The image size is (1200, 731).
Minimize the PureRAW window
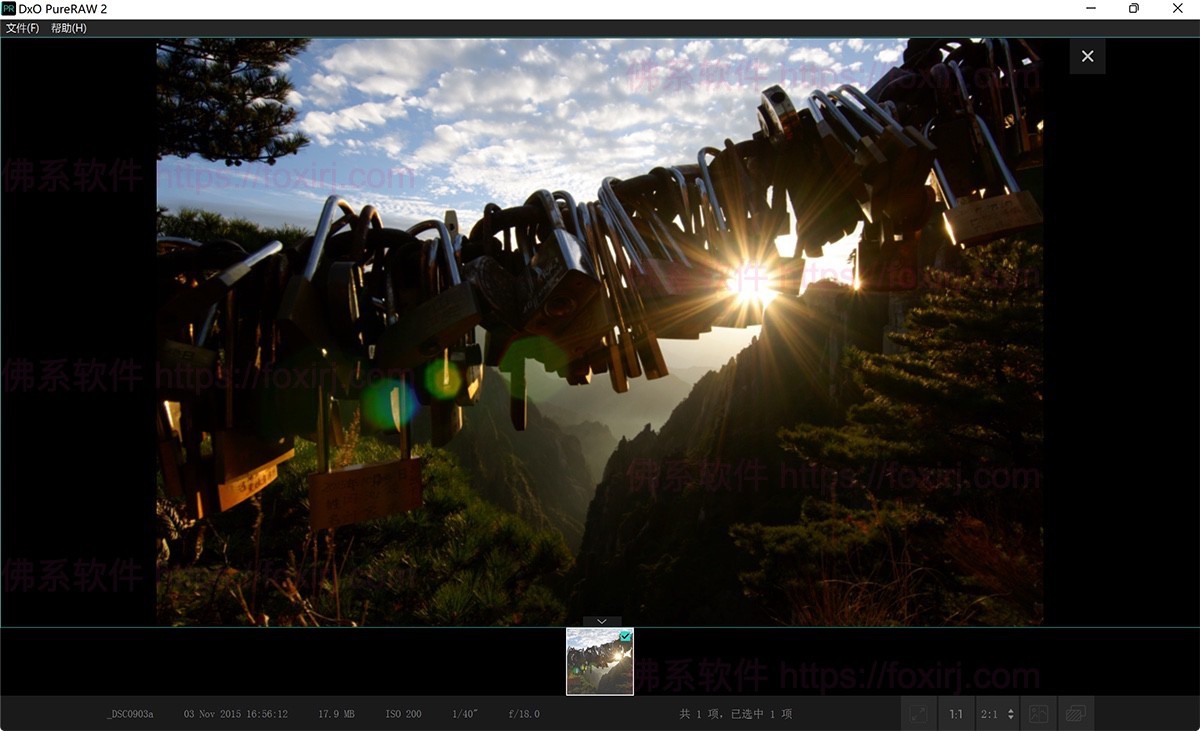point(1089,8)
